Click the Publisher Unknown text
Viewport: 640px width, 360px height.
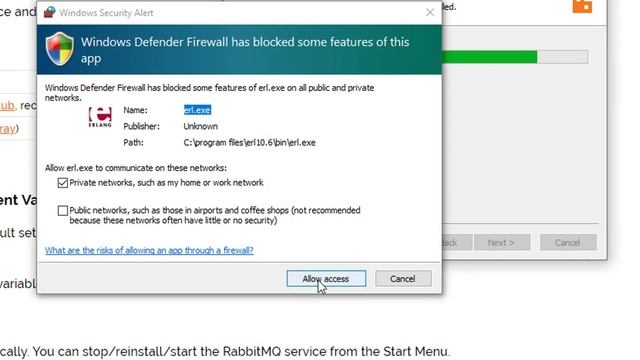point(200,127)
